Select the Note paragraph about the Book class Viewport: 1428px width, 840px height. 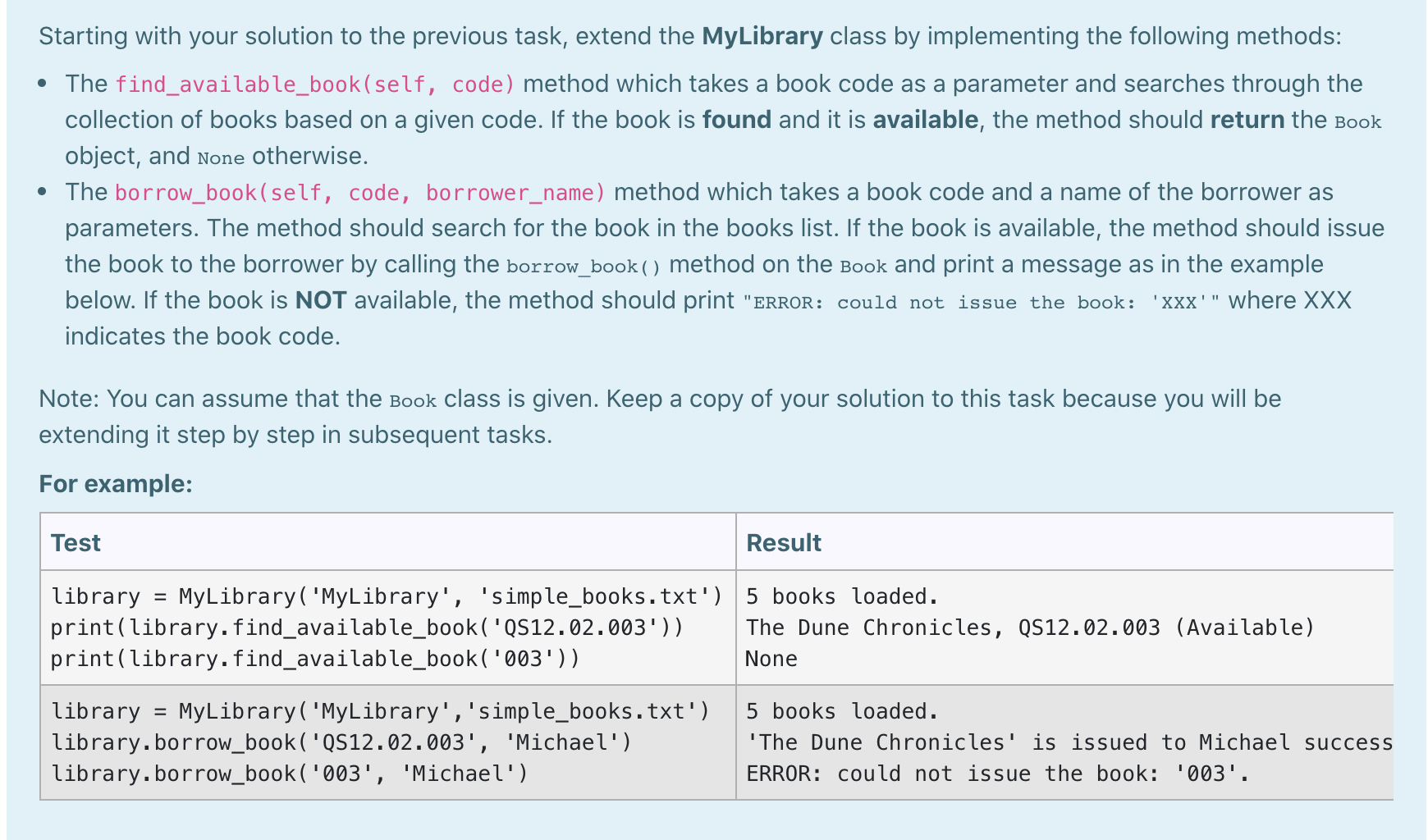[x=657, y=416]
